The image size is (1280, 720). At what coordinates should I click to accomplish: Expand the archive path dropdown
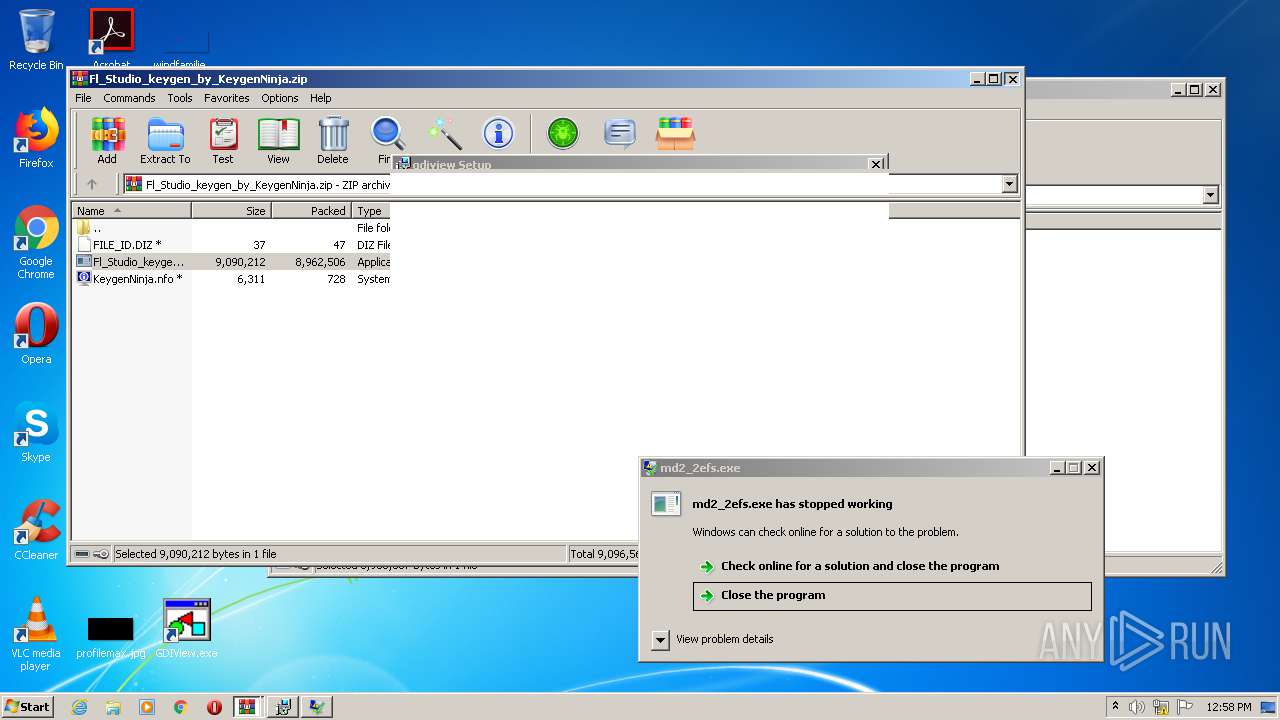[1009, 184]
